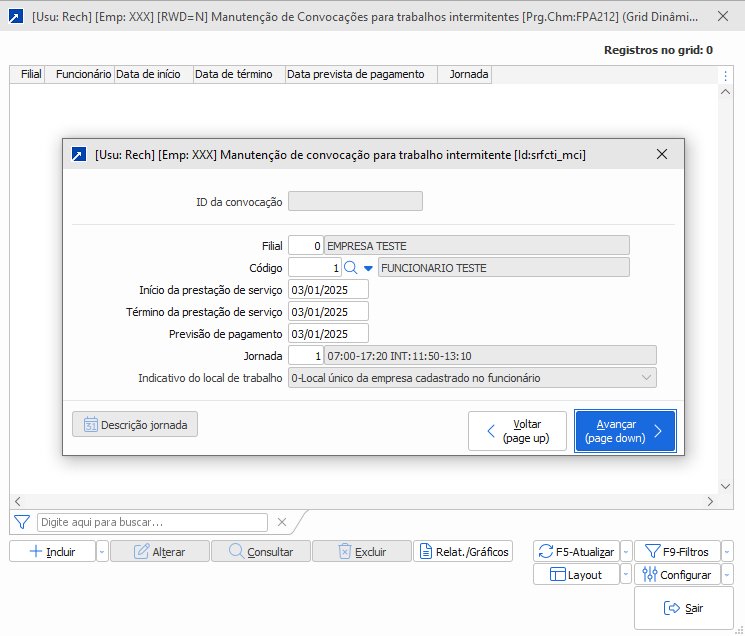Close the convocação dialog window
This screenshot has height=636, width=745.
(662, 154)
